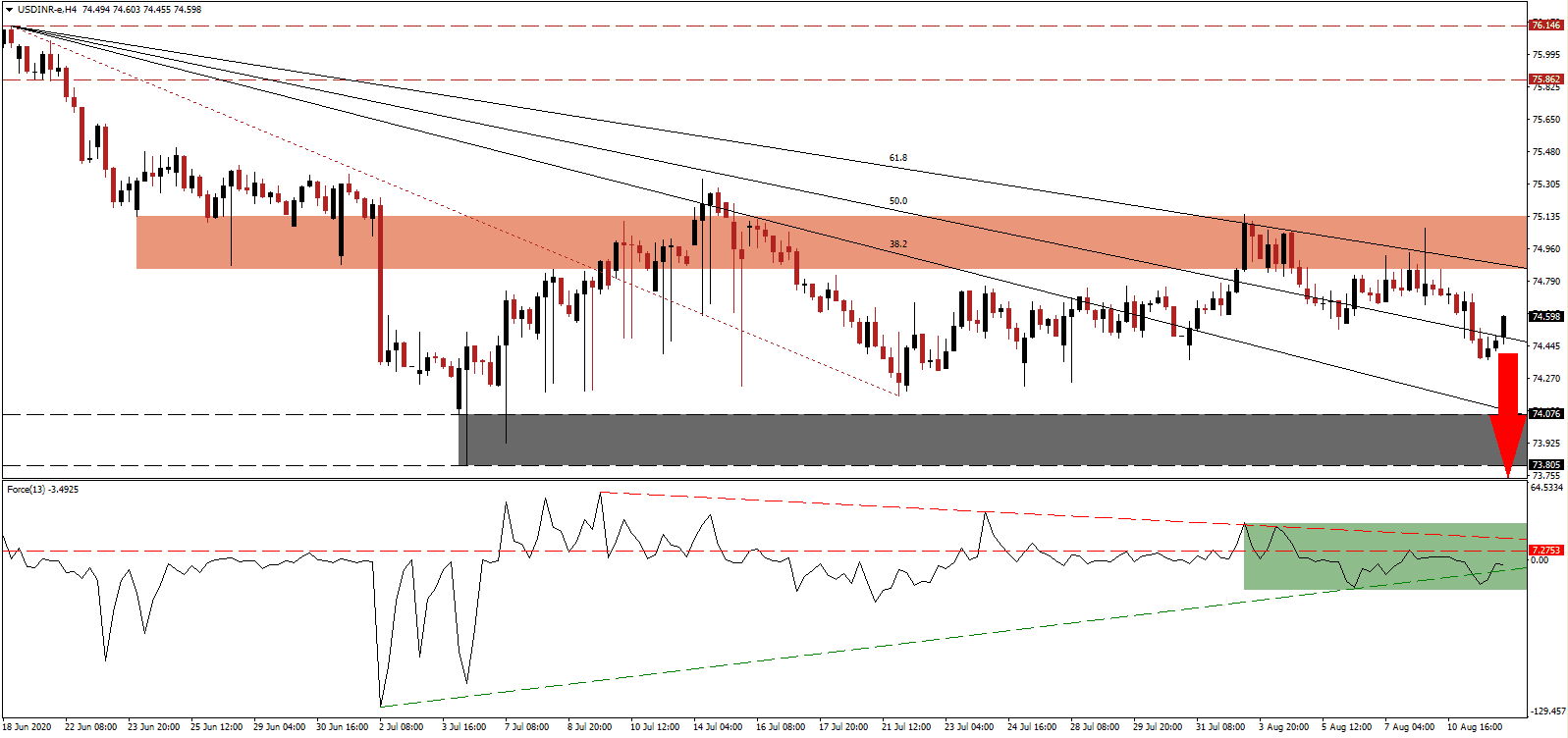Click the red 73.805 price level tag
Viewport: 1568px width, 738px height.
[1546, 465]
